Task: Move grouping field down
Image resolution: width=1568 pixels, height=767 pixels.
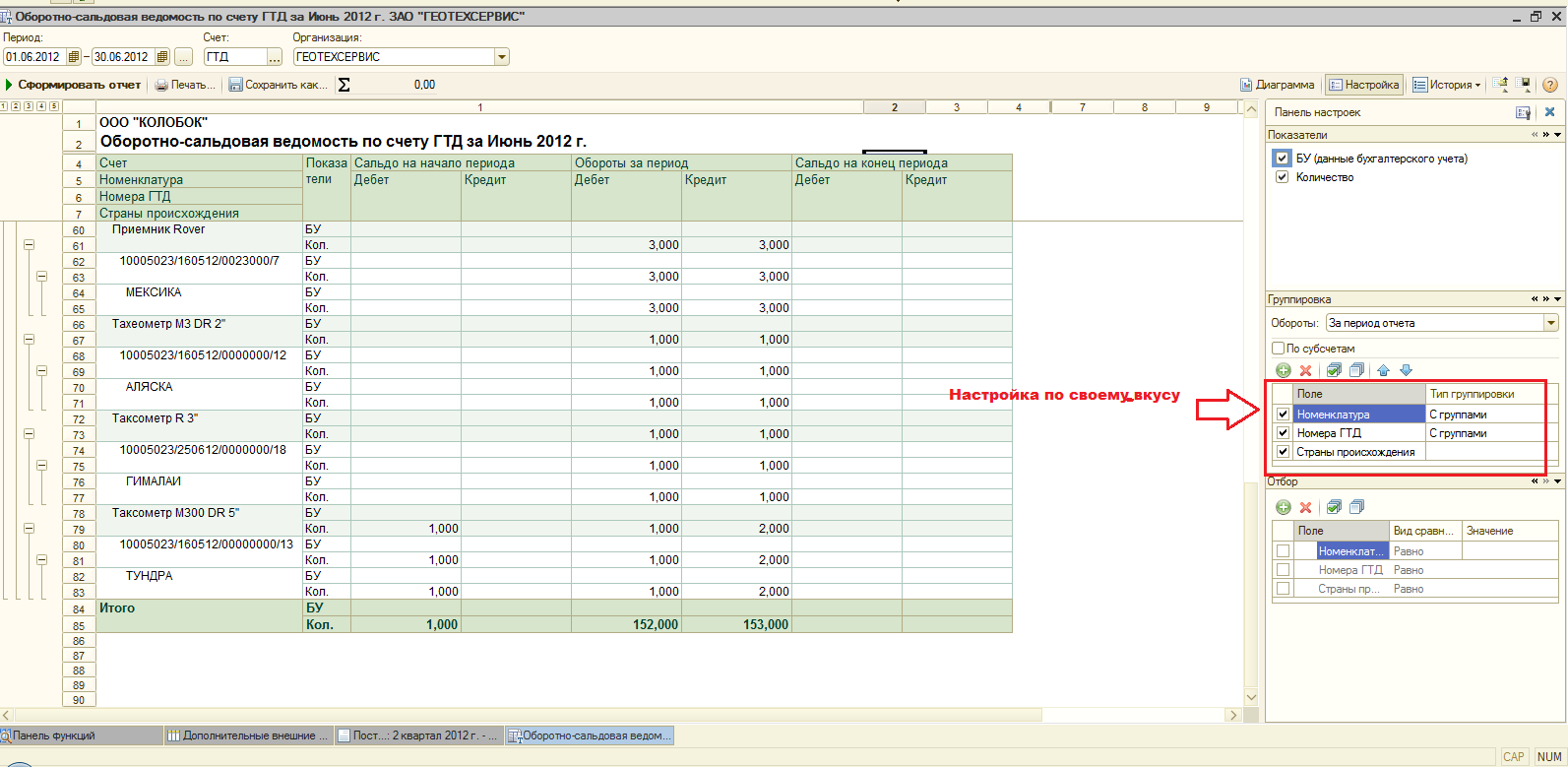Action: pos(1407,370)
